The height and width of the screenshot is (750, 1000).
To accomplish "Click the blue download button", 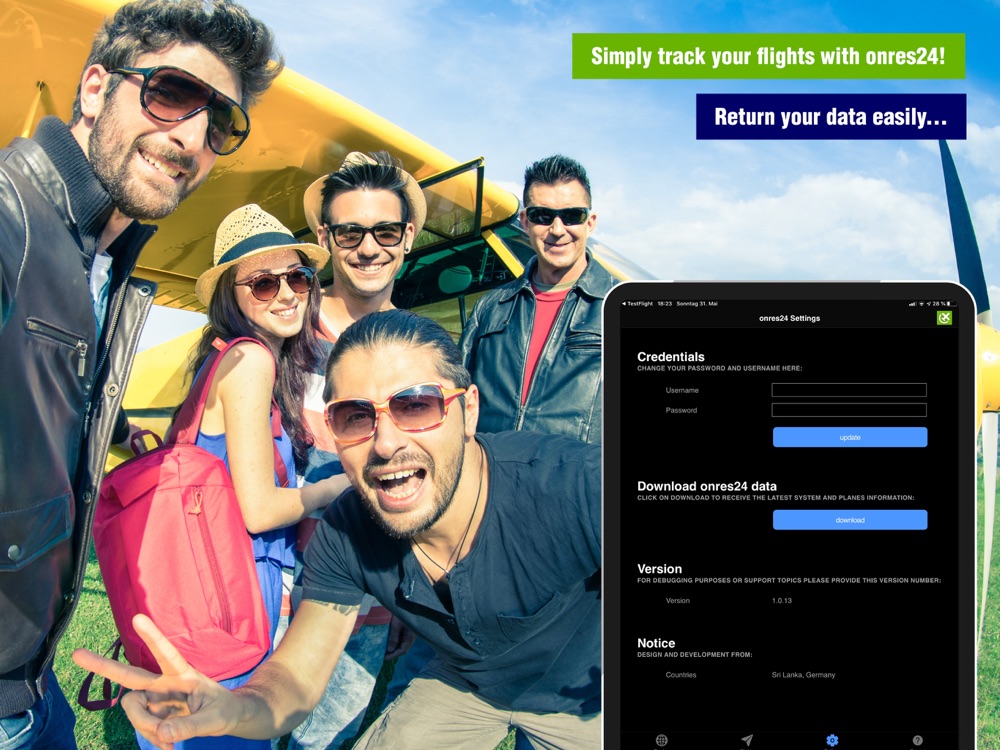I will pyautogui.click(x=850, y=520).
